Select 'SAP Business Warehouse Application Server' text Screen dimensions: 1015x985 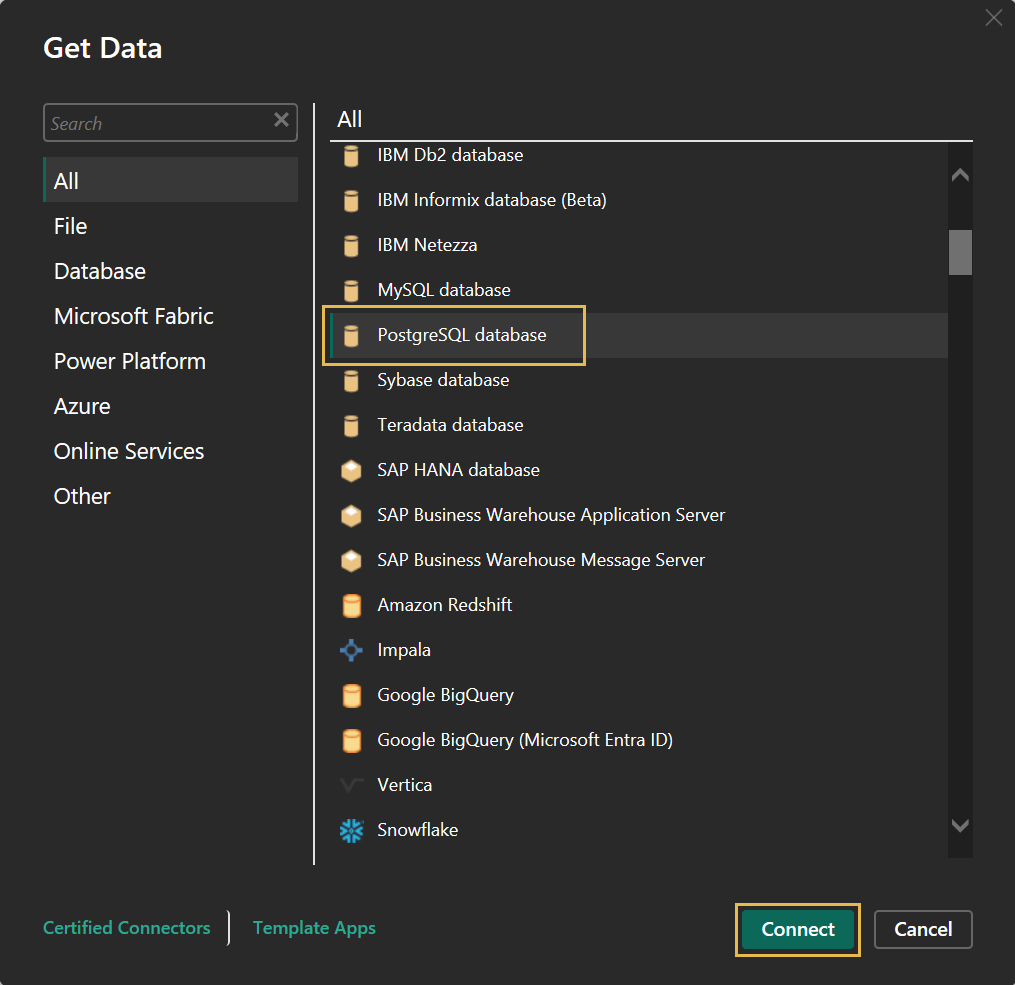pyautogui.click(x=552, y=515)
